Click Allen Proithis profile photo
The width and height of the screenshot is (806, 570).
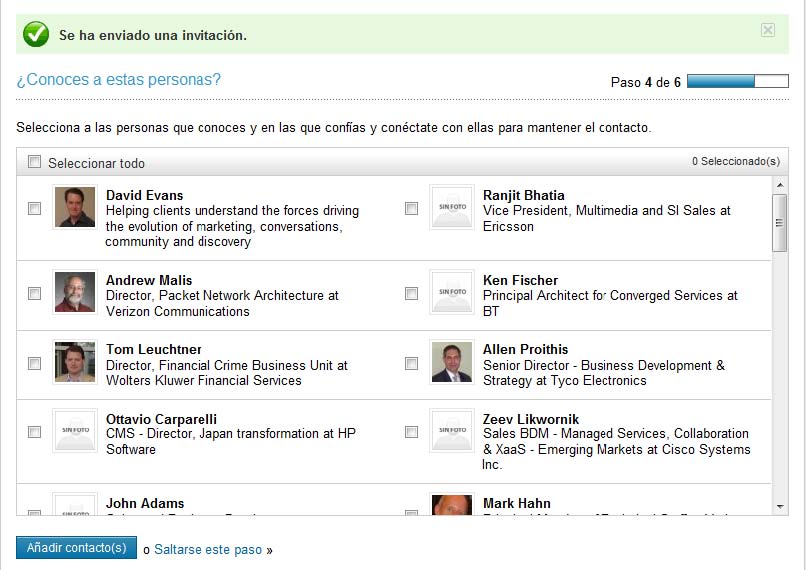[451, 362]
